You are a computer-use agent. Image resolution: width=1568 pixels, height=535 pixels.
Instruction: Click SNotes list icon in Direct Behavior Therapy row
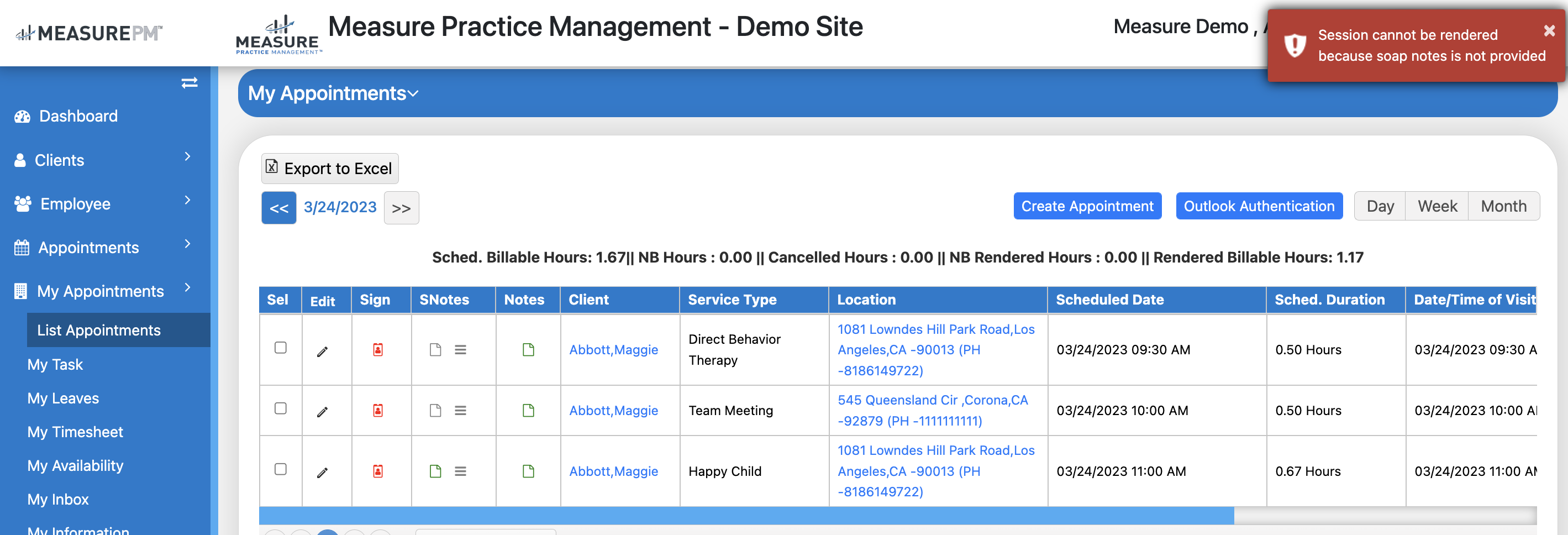[x=461, y=349]
